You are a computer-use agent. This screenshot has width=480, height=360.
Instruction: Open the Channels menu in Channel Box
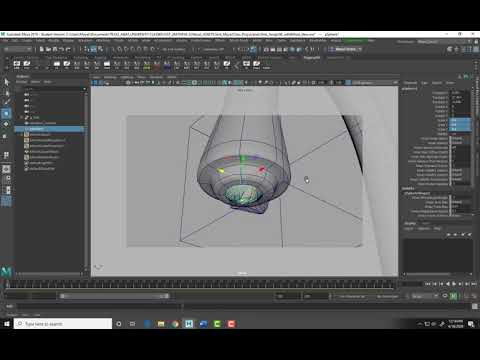point(411,83)
